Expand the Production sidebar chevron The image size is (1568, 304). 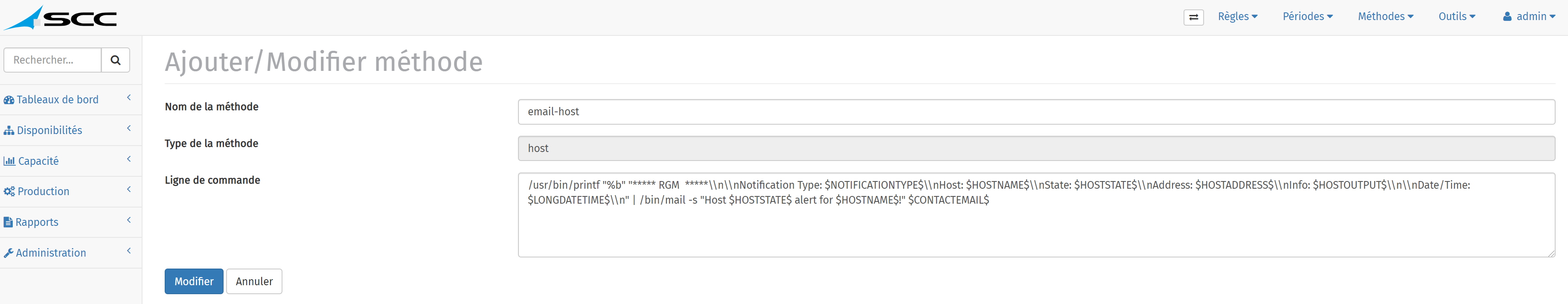pyautogui.click(x=129, y=190)
